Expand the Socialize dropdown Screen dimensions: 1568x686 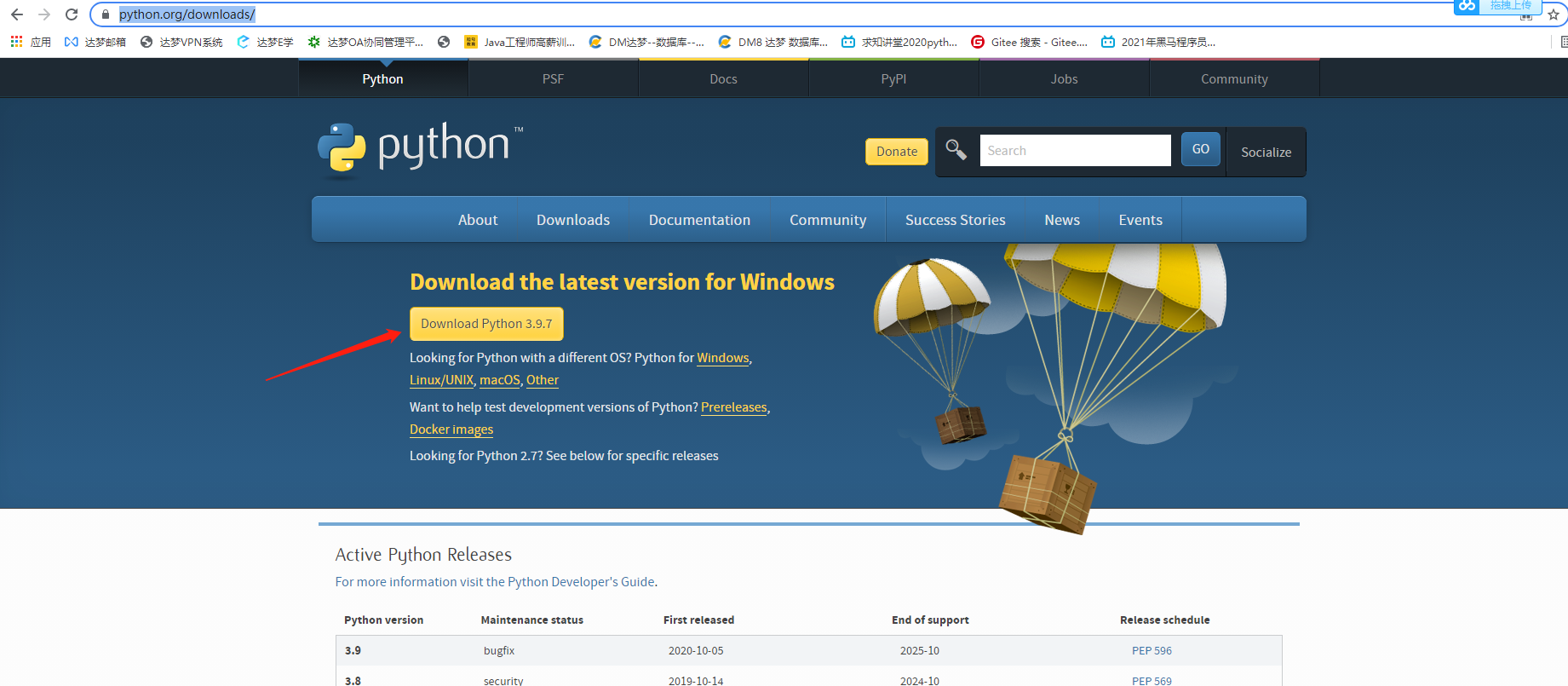pyautogui.click(x=1266, y=153)
